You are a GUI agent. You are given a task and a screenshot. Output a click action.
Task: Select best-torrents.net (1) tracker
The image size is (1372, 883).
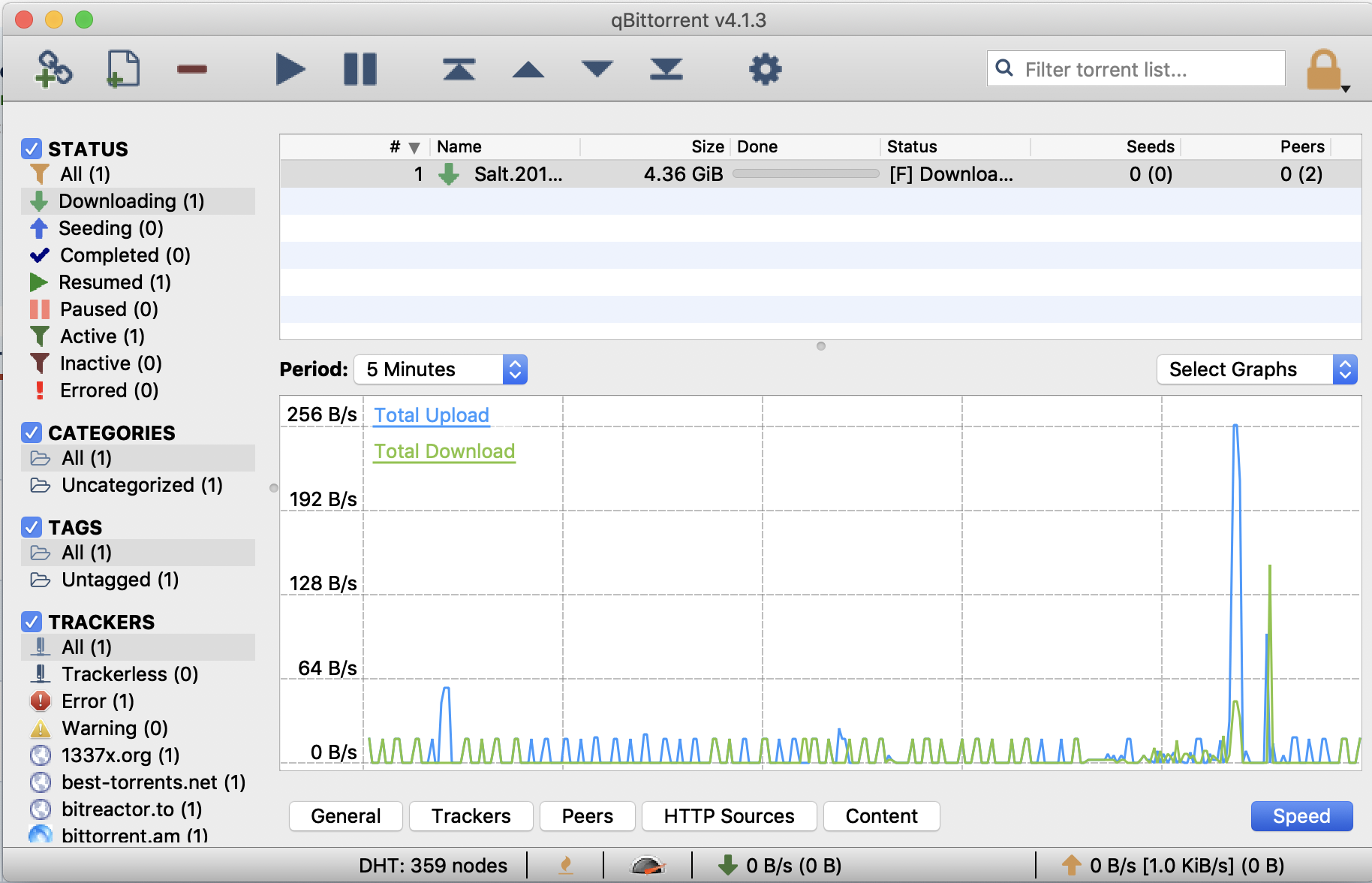click(x=138, y=782)
